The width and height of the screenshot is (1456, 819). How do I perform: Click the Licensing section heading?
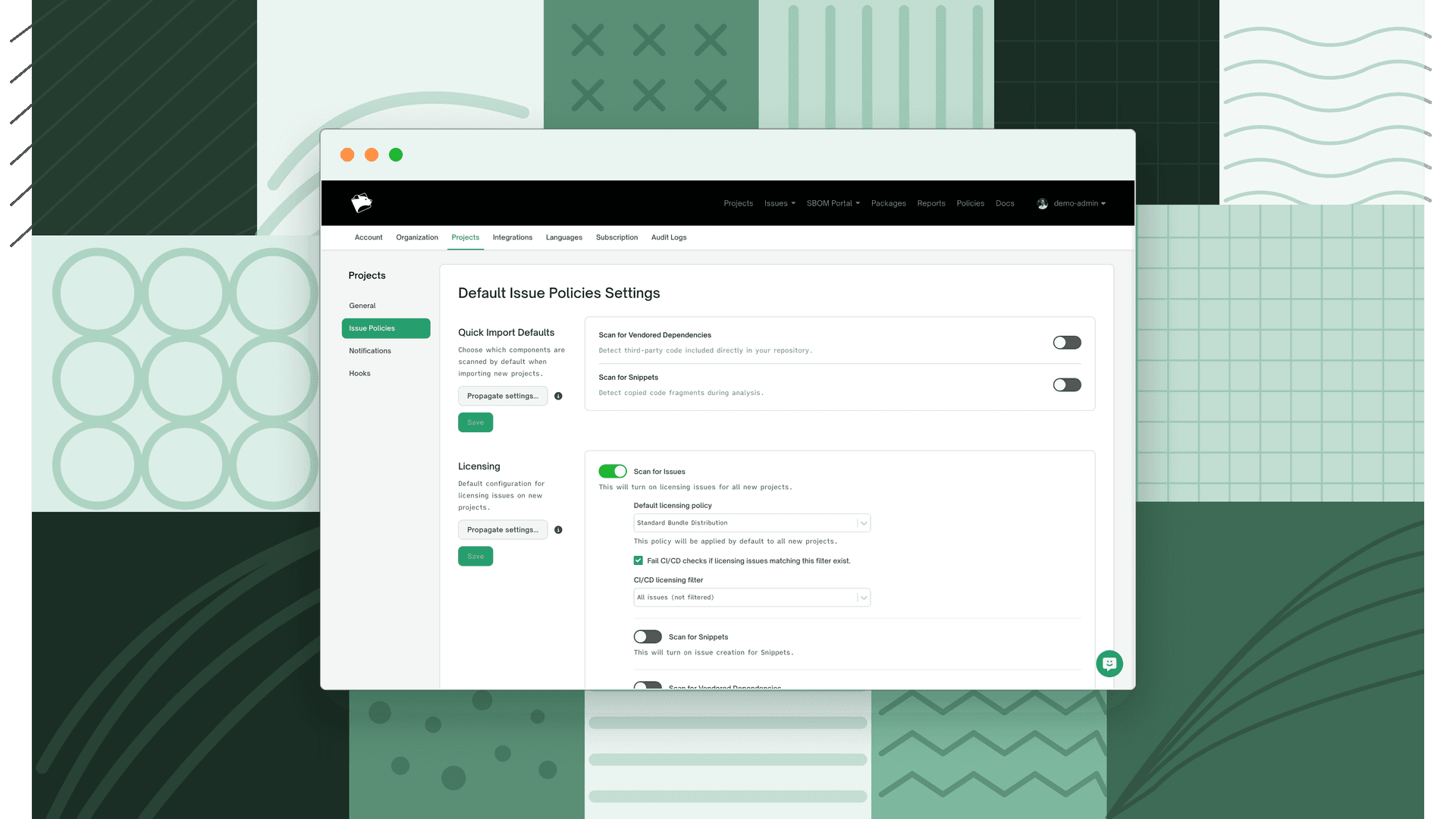tap(479, 466)
